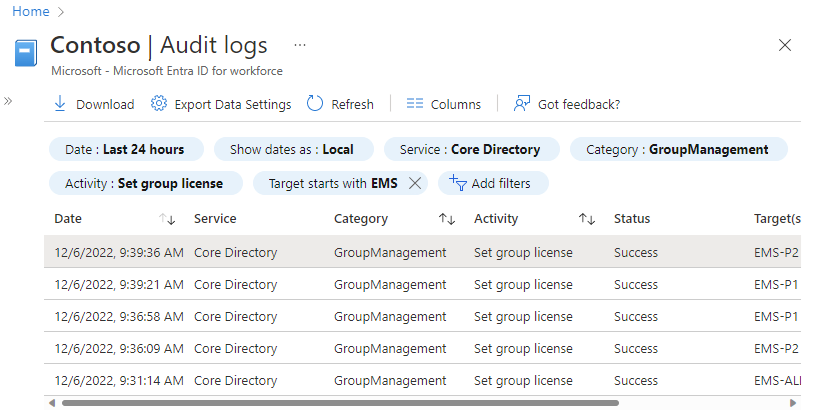Remove the Target starts with EMS filter

point(415,183)
